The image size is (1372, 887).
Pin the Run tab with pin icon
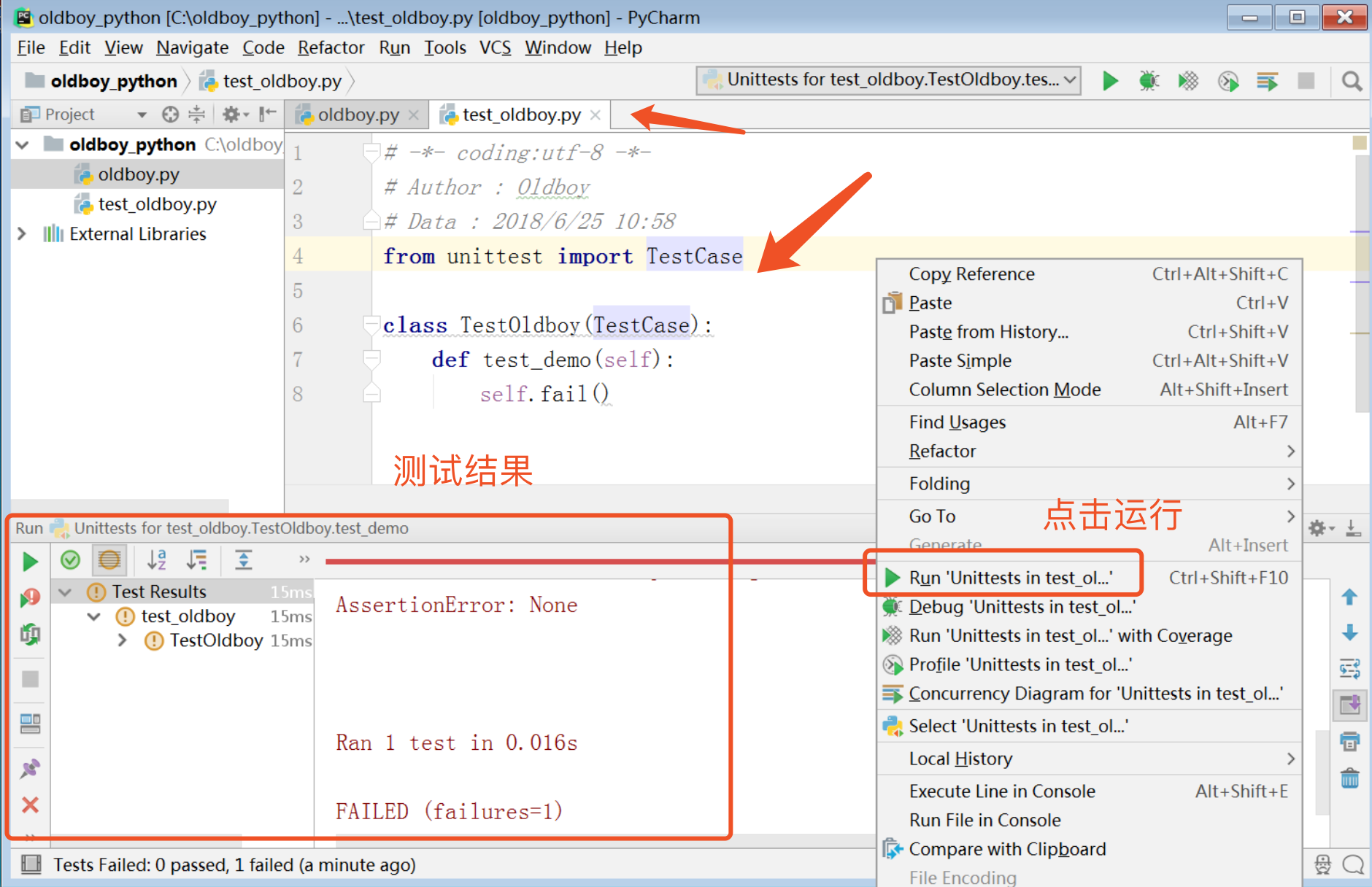coord(30,768)
